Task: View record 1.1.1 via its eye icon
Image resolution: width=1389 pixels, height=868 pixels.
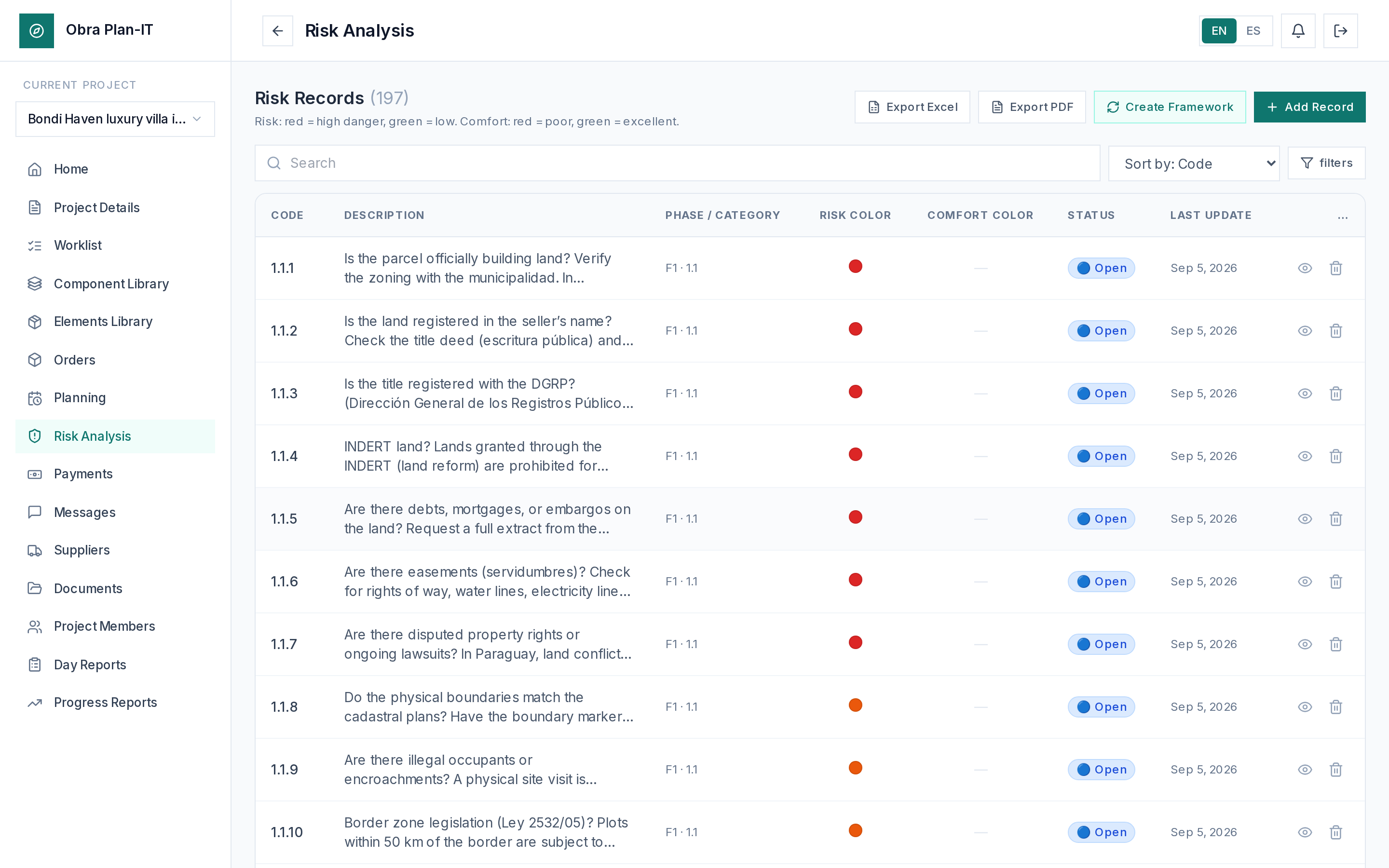Action: pyautogui.click(x=1305, y=268)
